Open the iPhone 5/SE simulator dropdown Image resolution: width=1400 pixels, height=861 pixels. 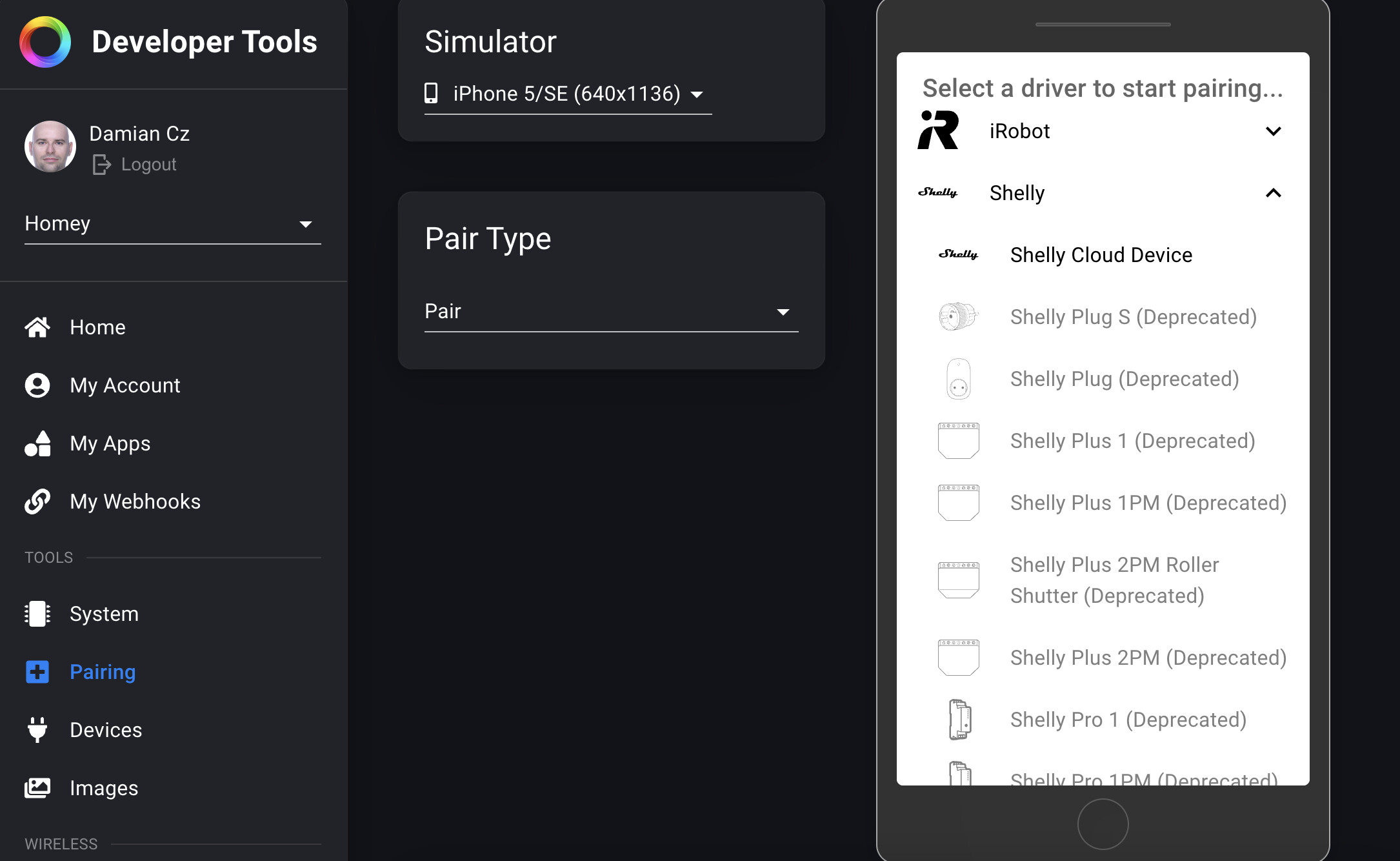pyautogui.click(x=567, y=94)
